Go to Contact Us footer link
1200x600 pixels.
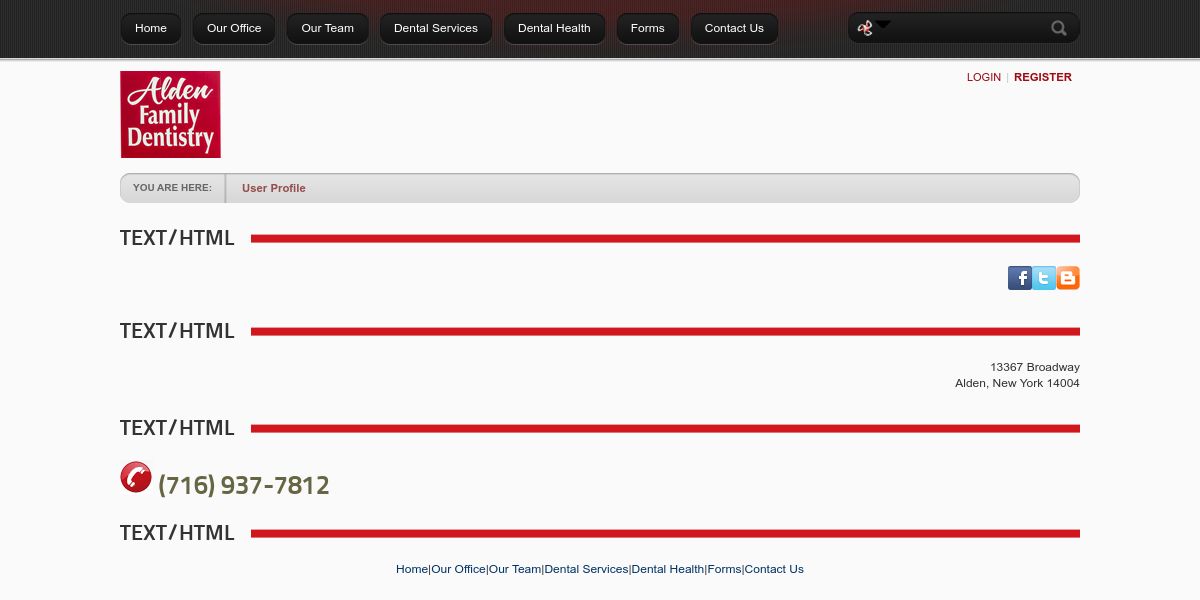pos(774,569)
